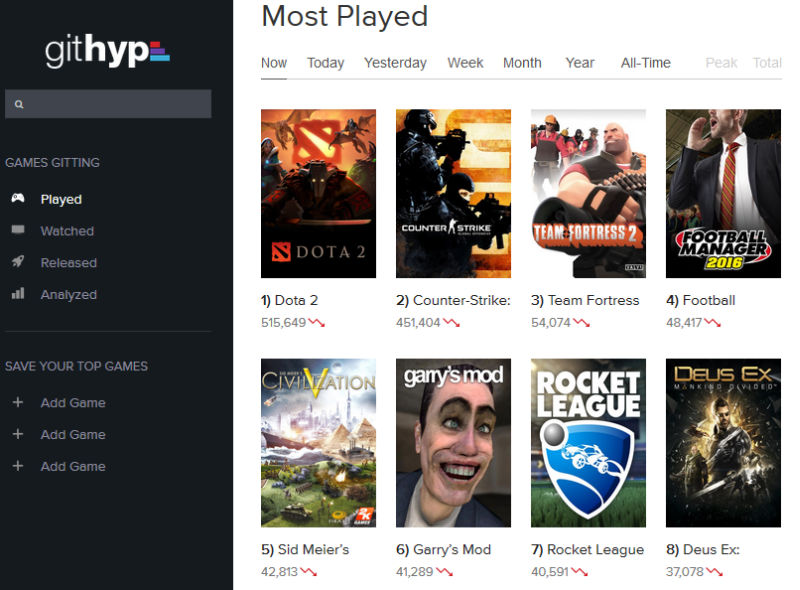Open the Dota 2 cover image

tap(318, 193)
